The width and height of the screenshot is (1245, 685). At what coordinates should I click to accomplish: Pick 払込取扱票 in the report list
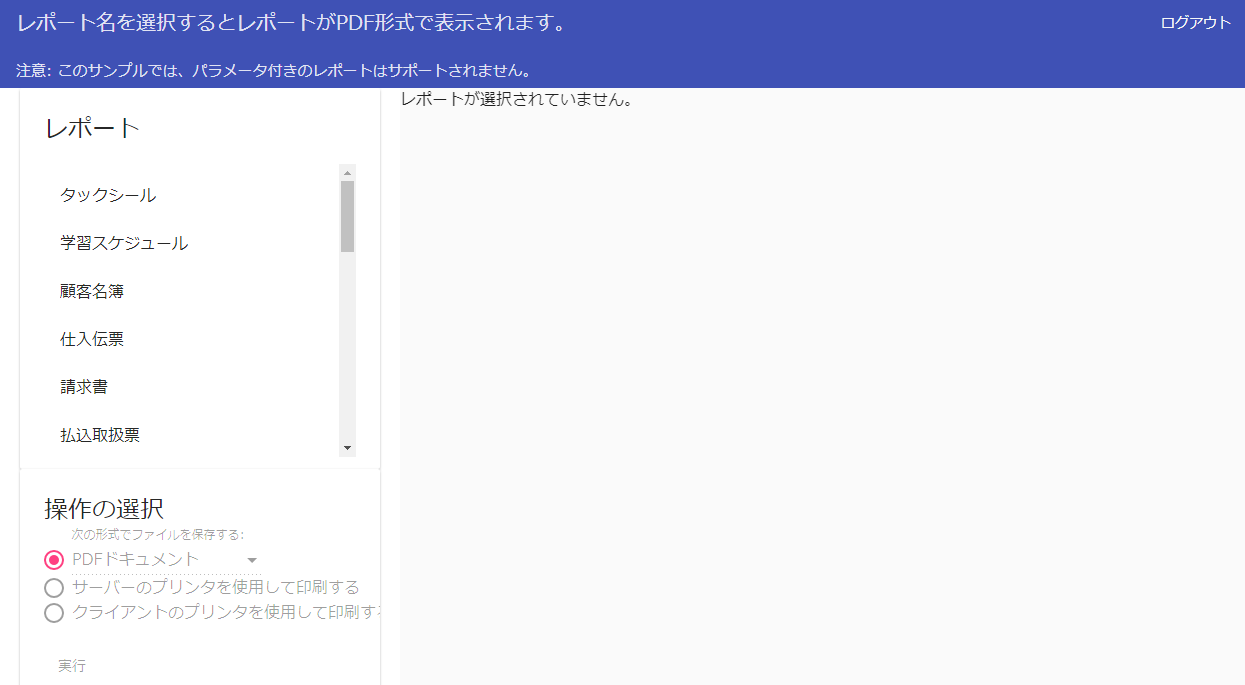100,435
